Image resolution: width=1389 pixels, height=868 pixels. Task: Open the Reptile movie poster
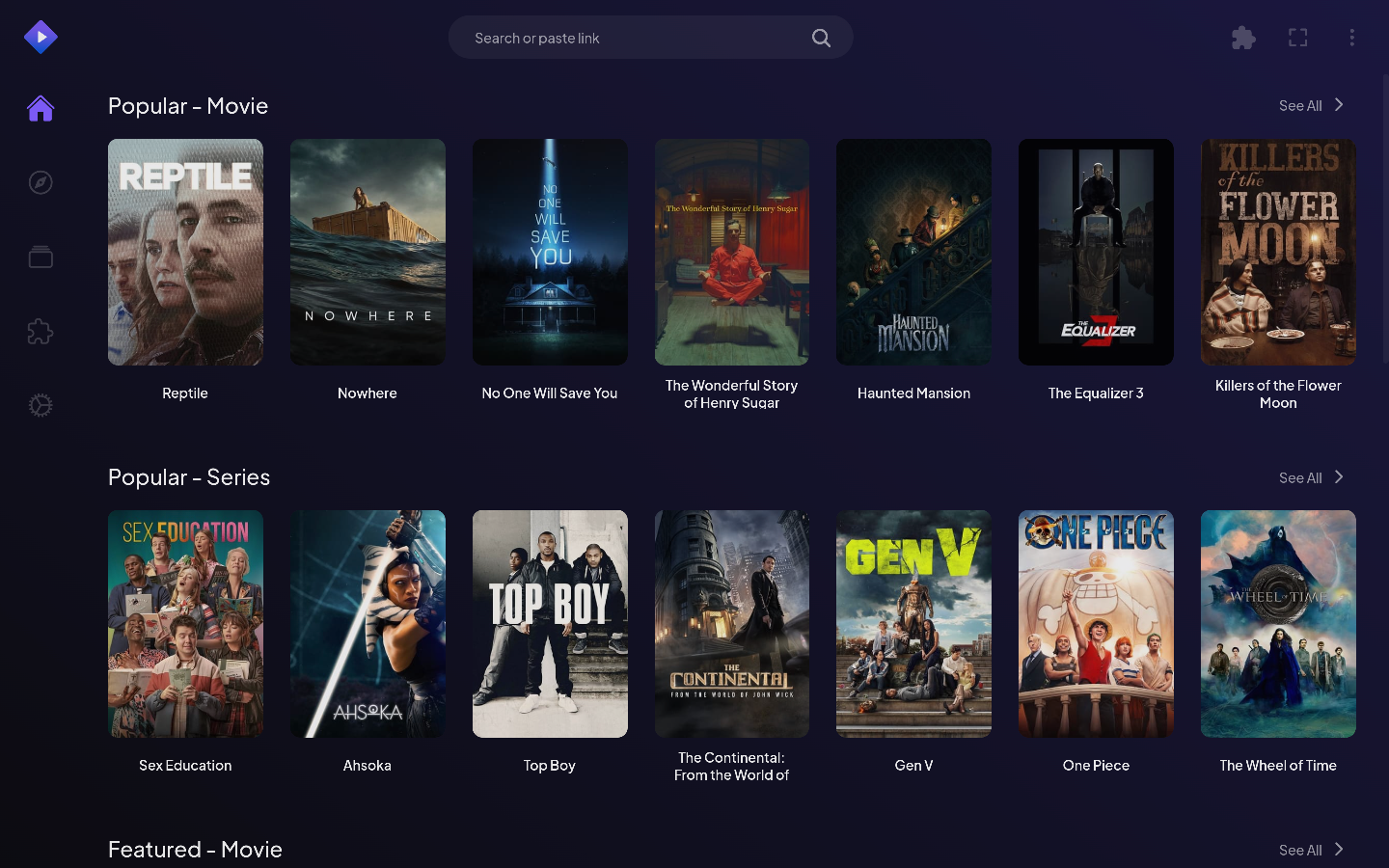[185, 252]
